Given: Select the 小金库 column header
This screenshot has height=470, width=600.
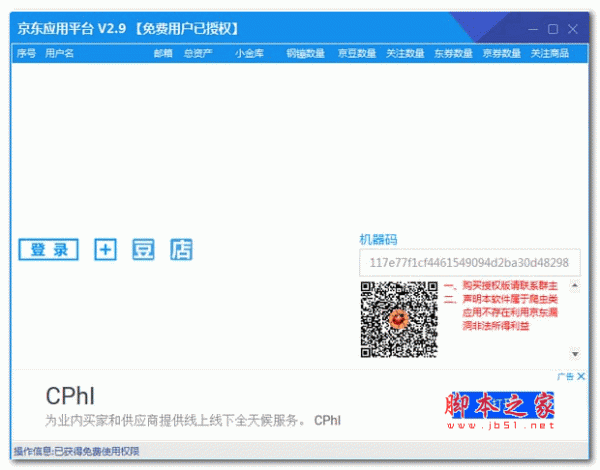Looking at the screenshot, I should click(249, 53).
